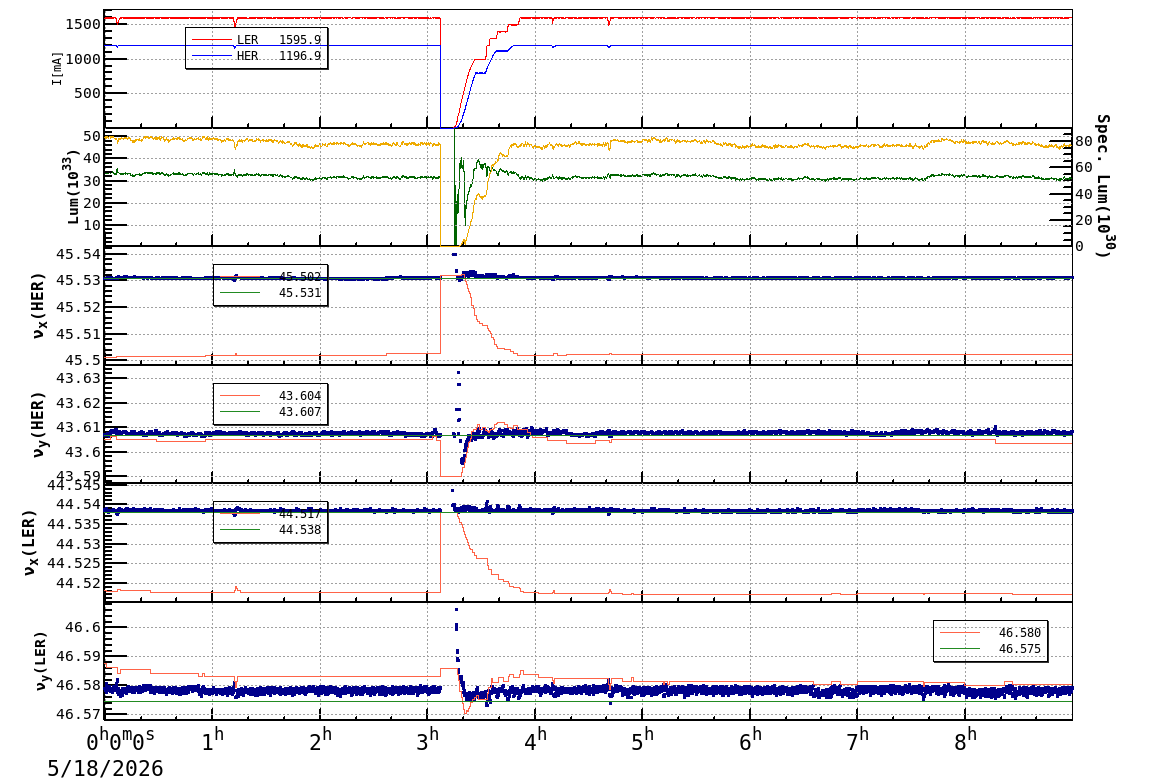Click the 46.6 axis tick

(x=83, y=628)
